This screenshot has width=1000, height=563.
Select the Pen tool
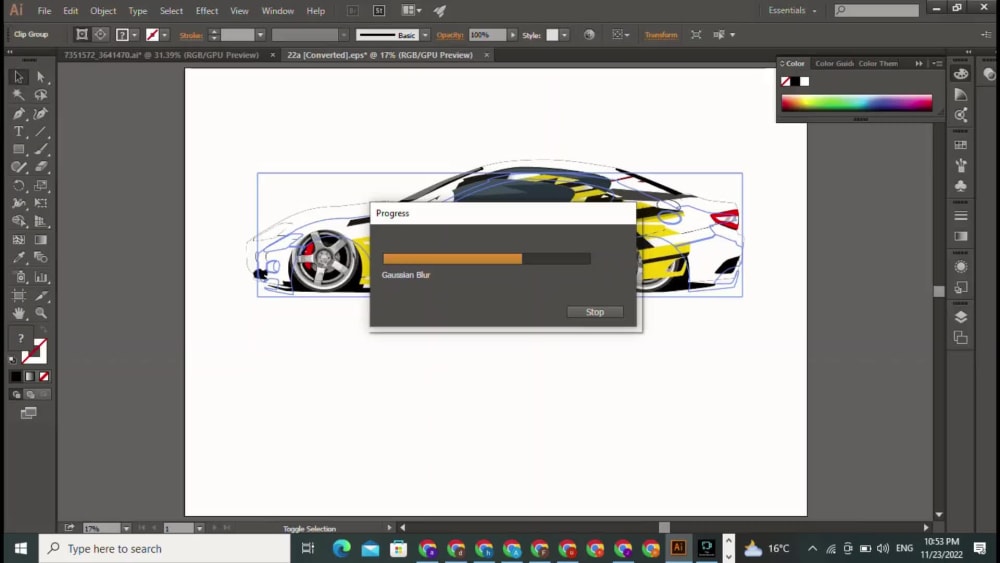[18, 113]
